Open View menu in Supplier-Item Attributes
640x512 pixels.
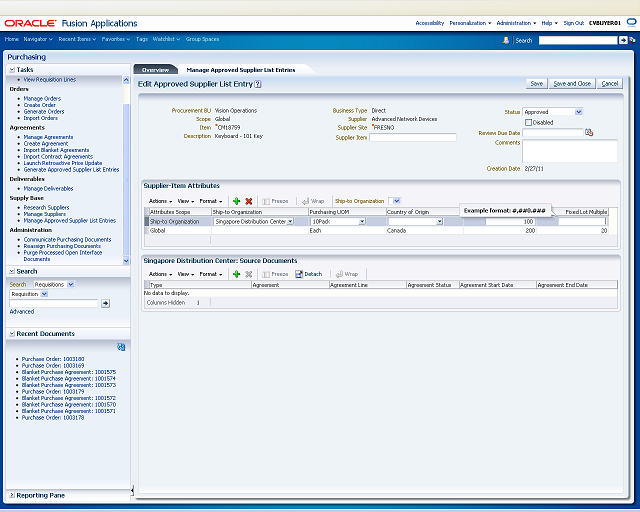[185, 201]
